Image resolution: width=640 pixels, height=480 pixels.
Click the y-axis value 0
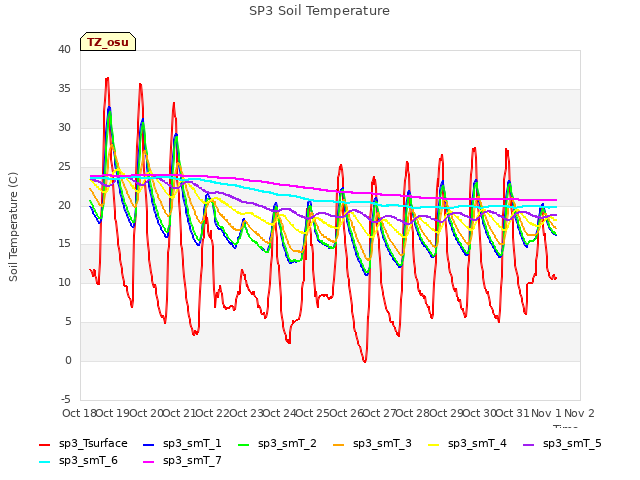coord(68,361)
